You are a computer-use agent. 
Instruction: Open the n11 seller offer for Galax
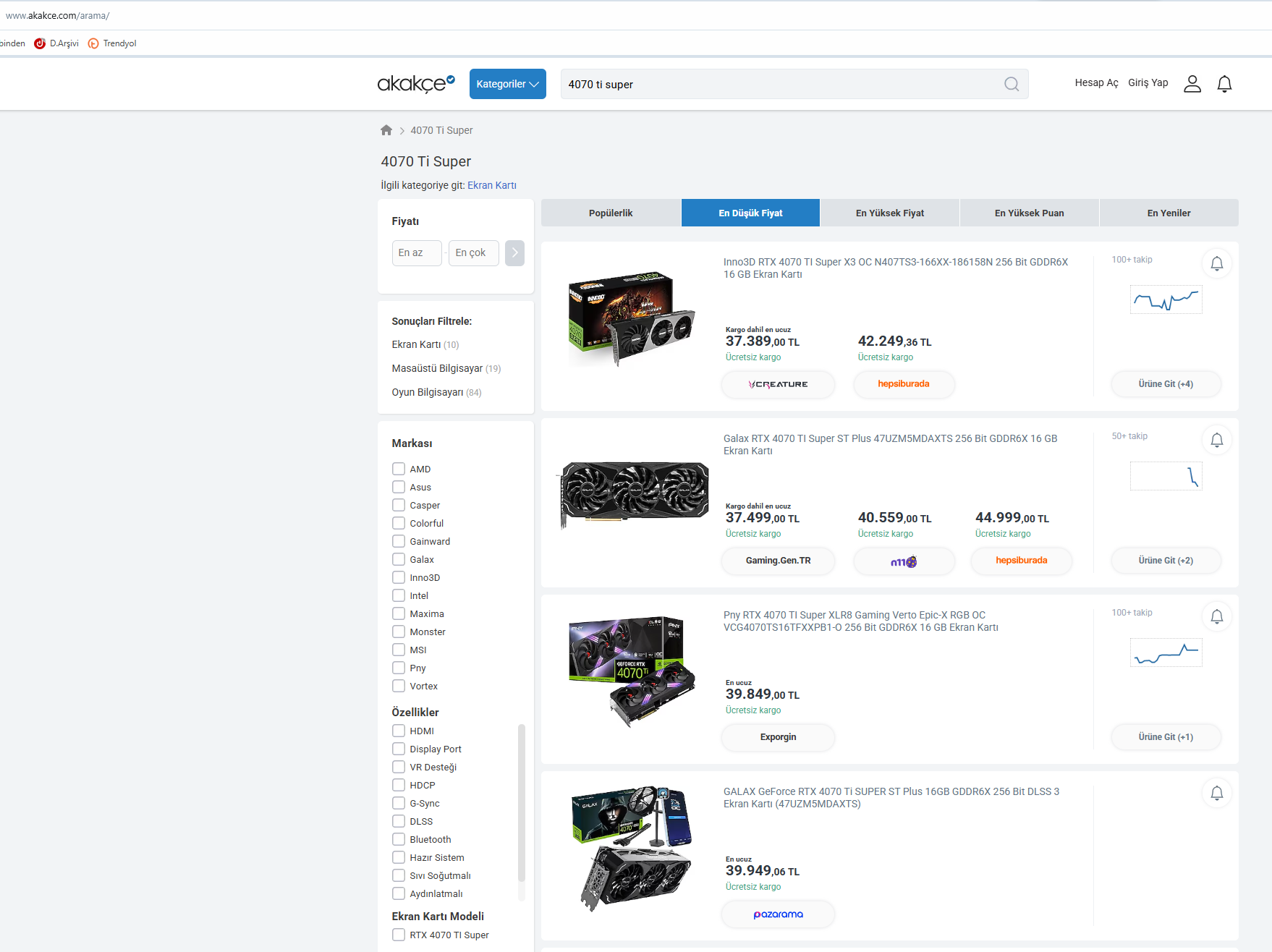pyautogui.click(x=904, y=561)
